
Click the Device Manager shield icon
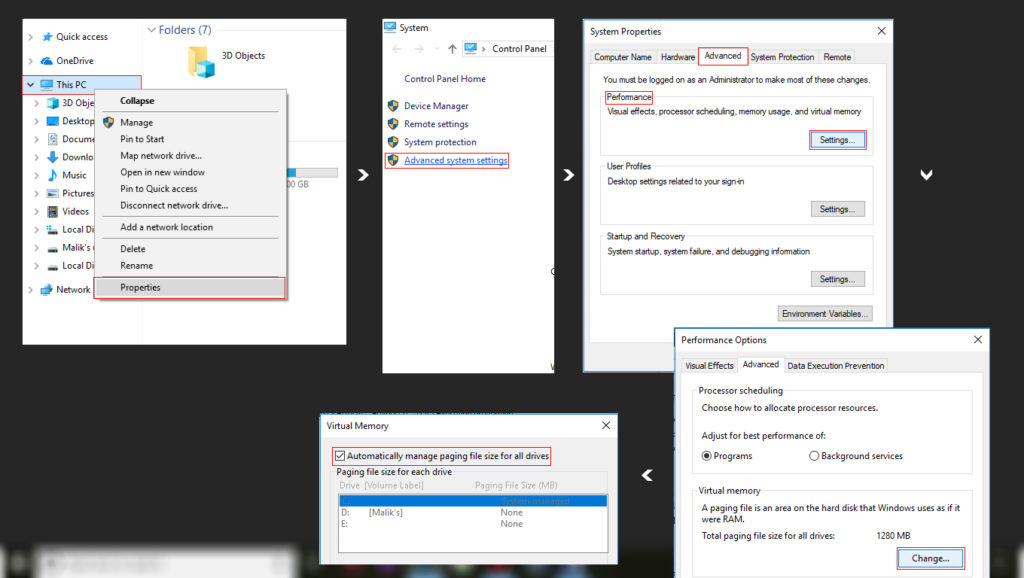pyautogui.click(x=393, y=106)
